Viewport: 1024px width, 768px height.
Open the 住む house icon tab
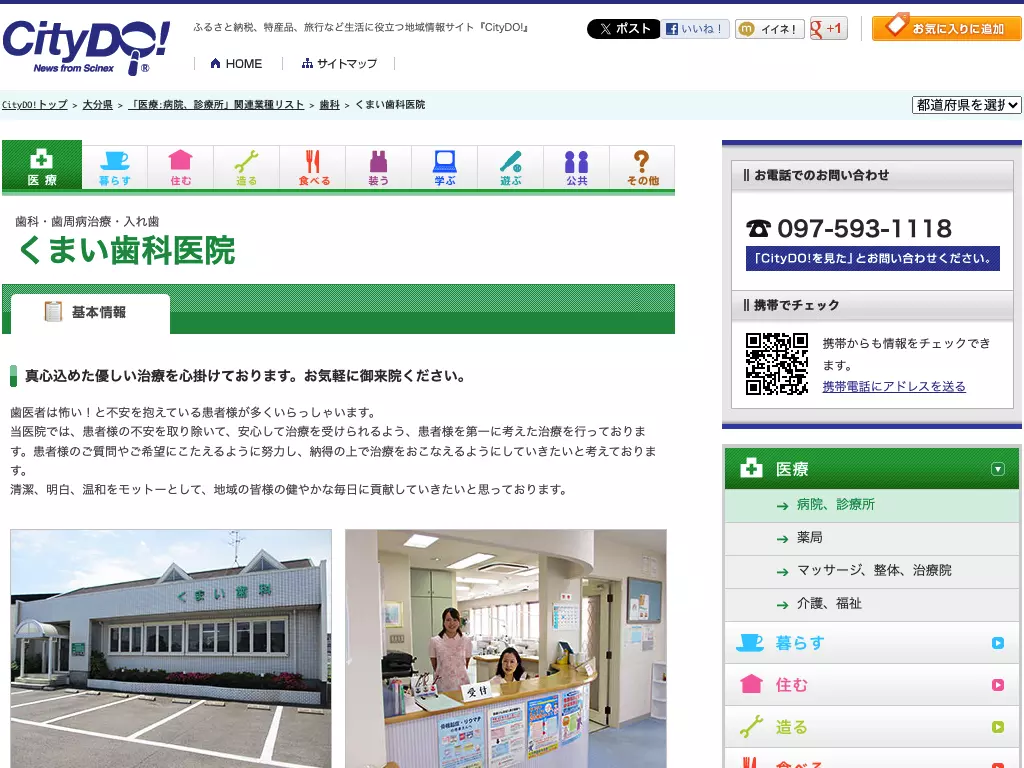point(181,168)
